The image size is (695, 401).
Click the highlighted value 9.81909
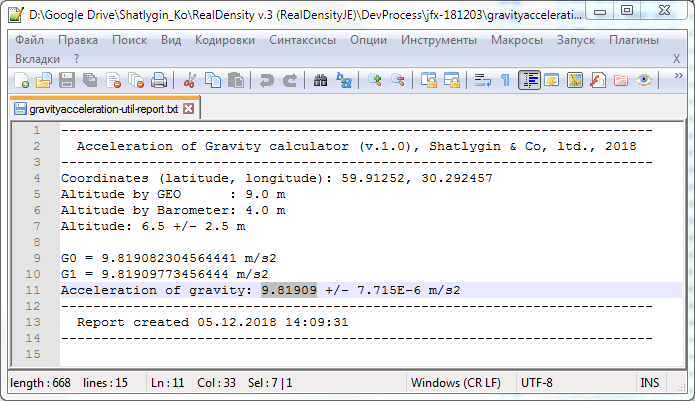click(x=289, y=291)
